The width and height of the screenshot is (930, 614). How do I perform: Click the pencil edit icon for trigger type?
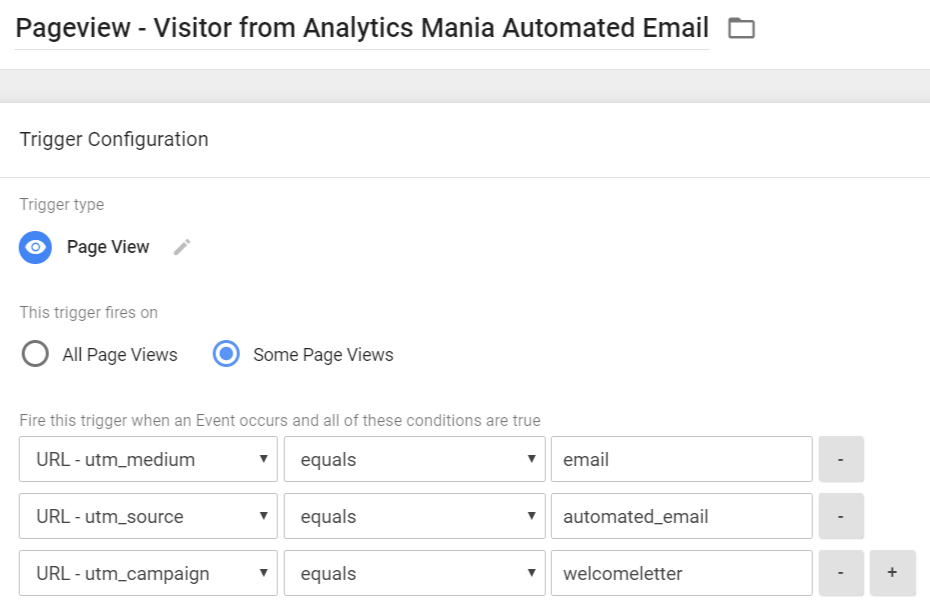(x=182, y=247)
